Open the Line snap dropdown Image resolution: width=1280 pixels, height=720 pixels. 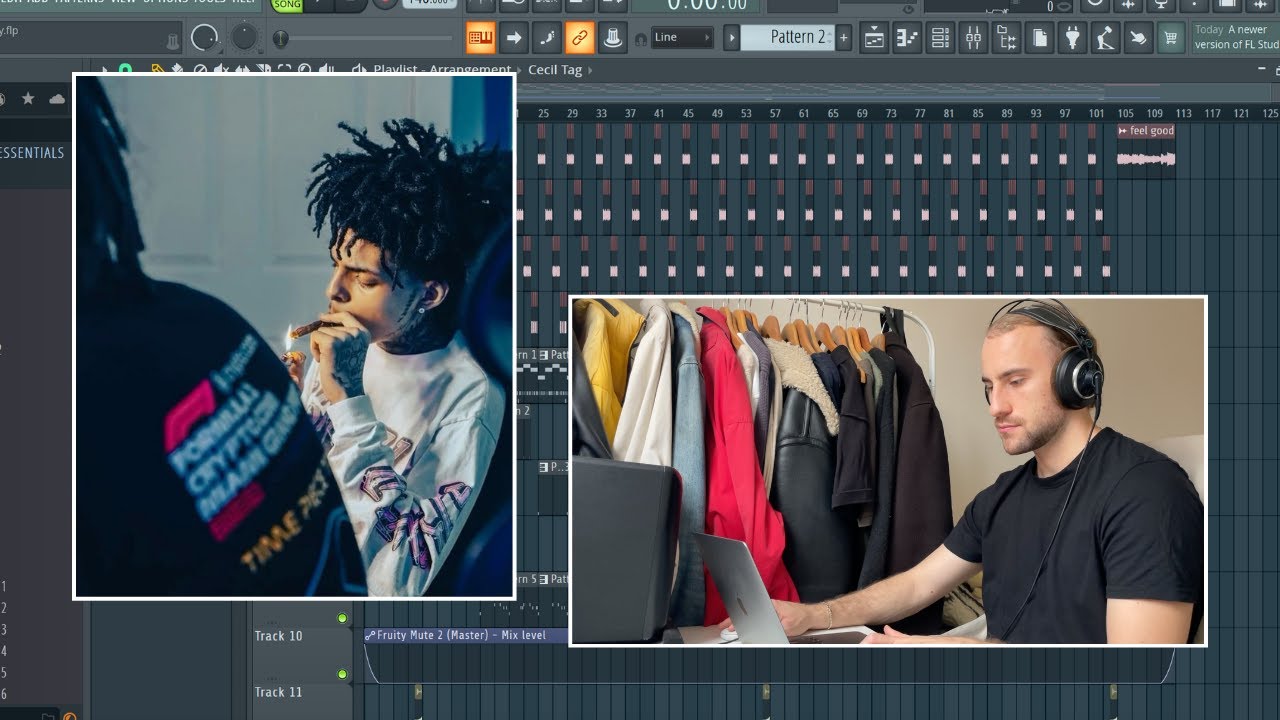(682, 38)
